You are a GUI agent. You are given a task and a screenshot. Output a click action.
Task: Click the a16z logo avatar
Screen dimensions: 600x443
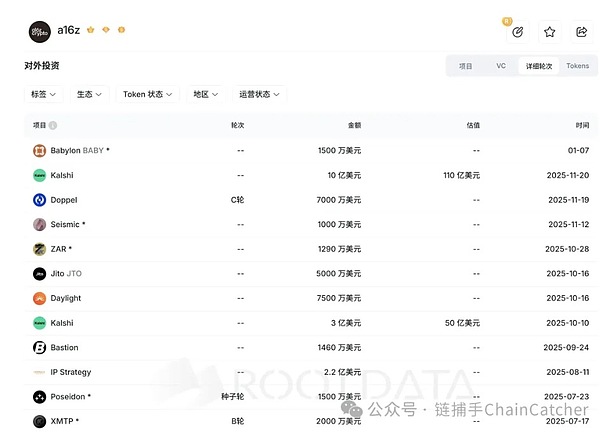coord(39,31)
